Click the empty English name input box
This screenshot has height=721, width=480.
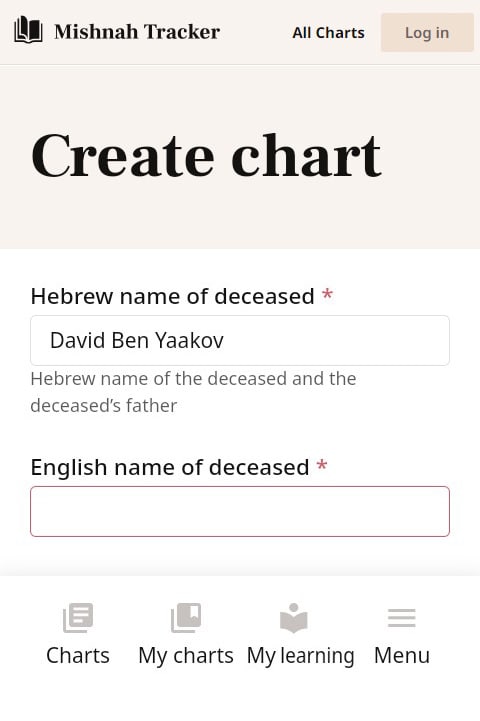(240, 511)
